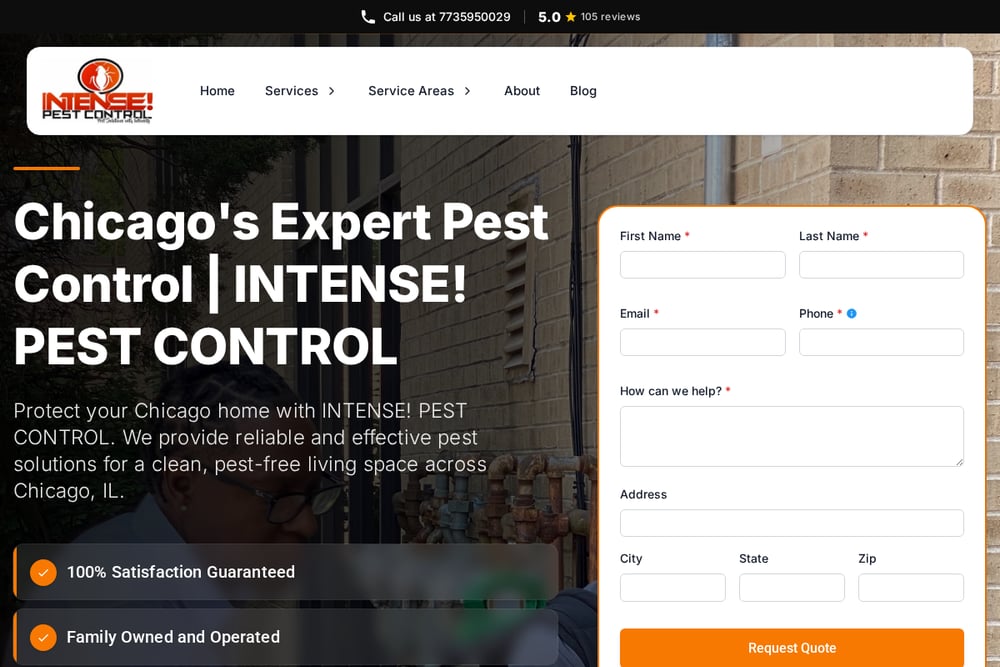
Task: Focus the Email input field
Action: click(702, 342)
